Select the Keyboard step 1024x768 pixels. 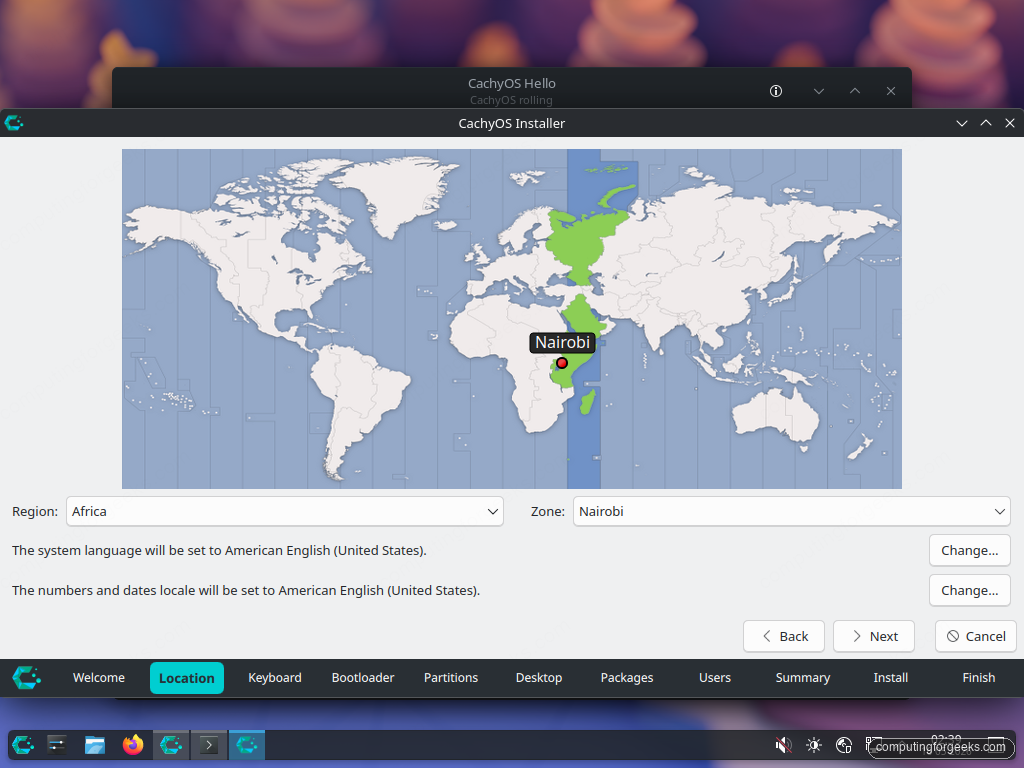pos(275,678)
